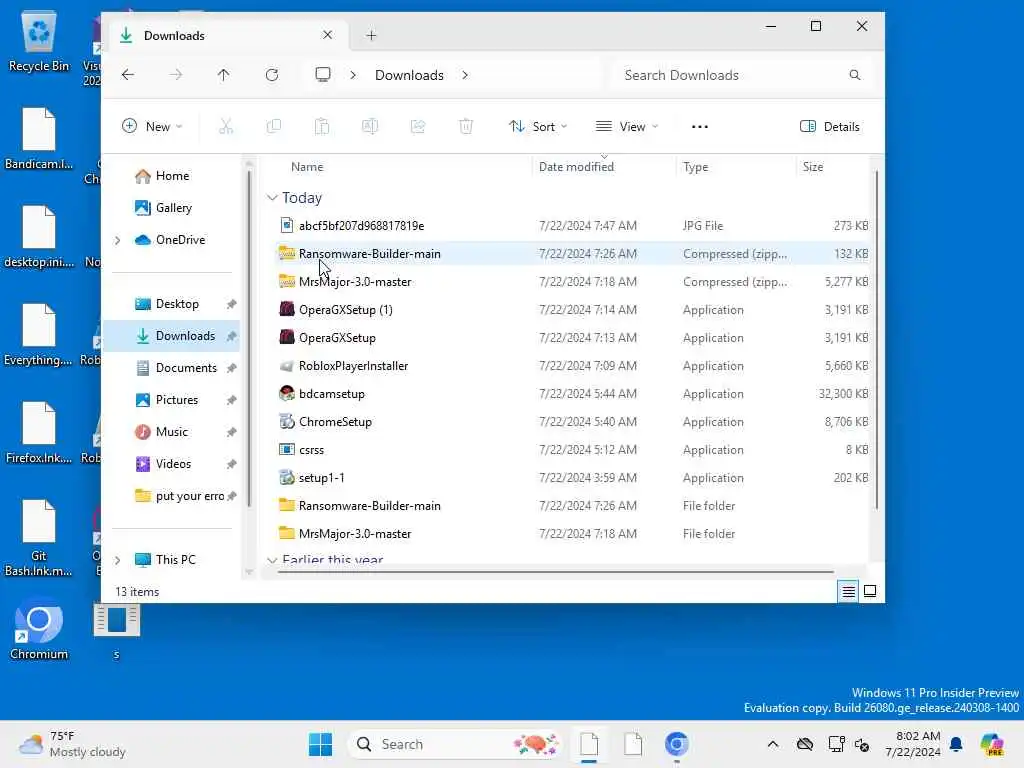Sort by Name column header
Screen dimensions: 1024x768
[x=307, y=167]
